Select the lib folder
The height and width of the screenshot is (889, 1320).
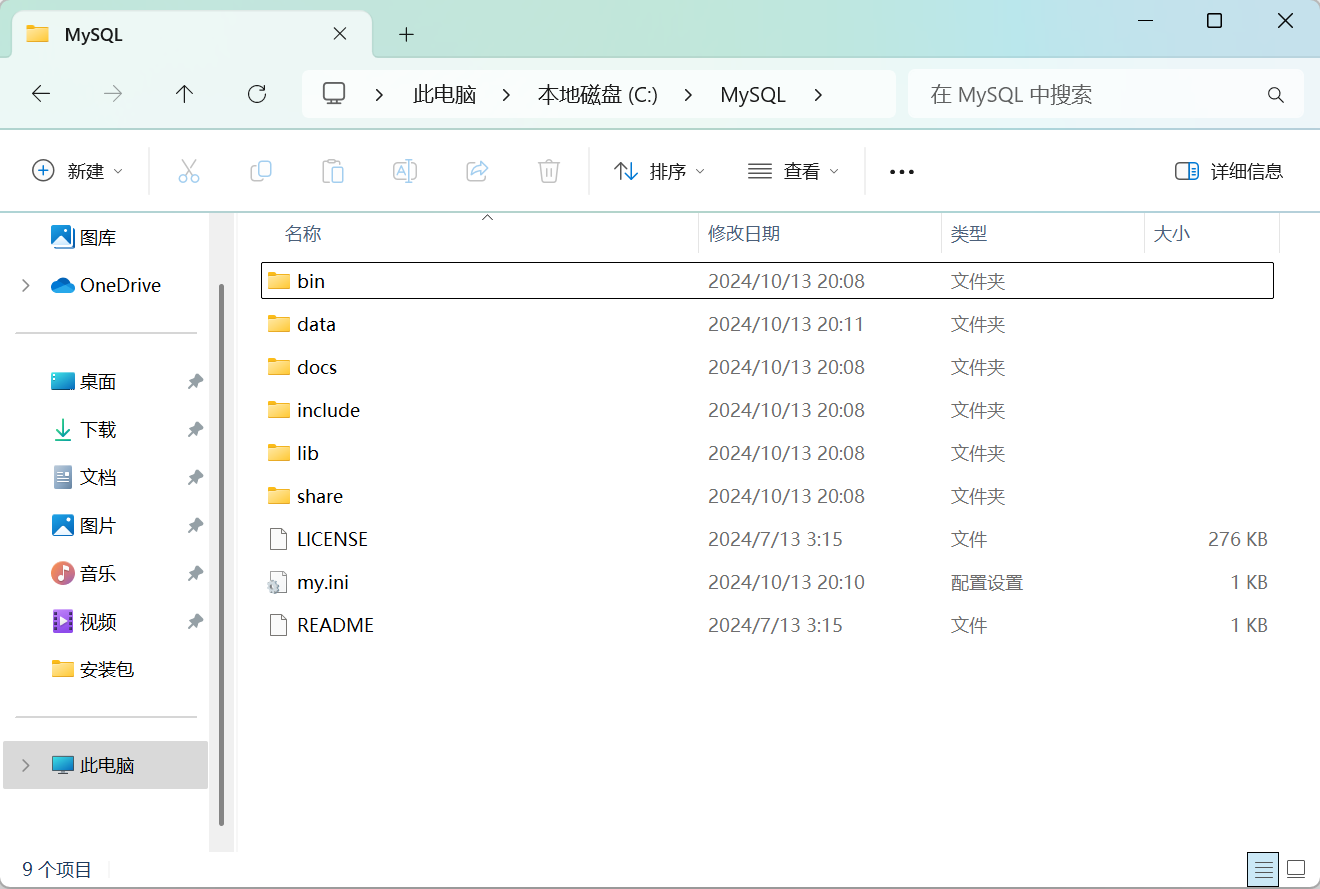[x=767, y=453]
